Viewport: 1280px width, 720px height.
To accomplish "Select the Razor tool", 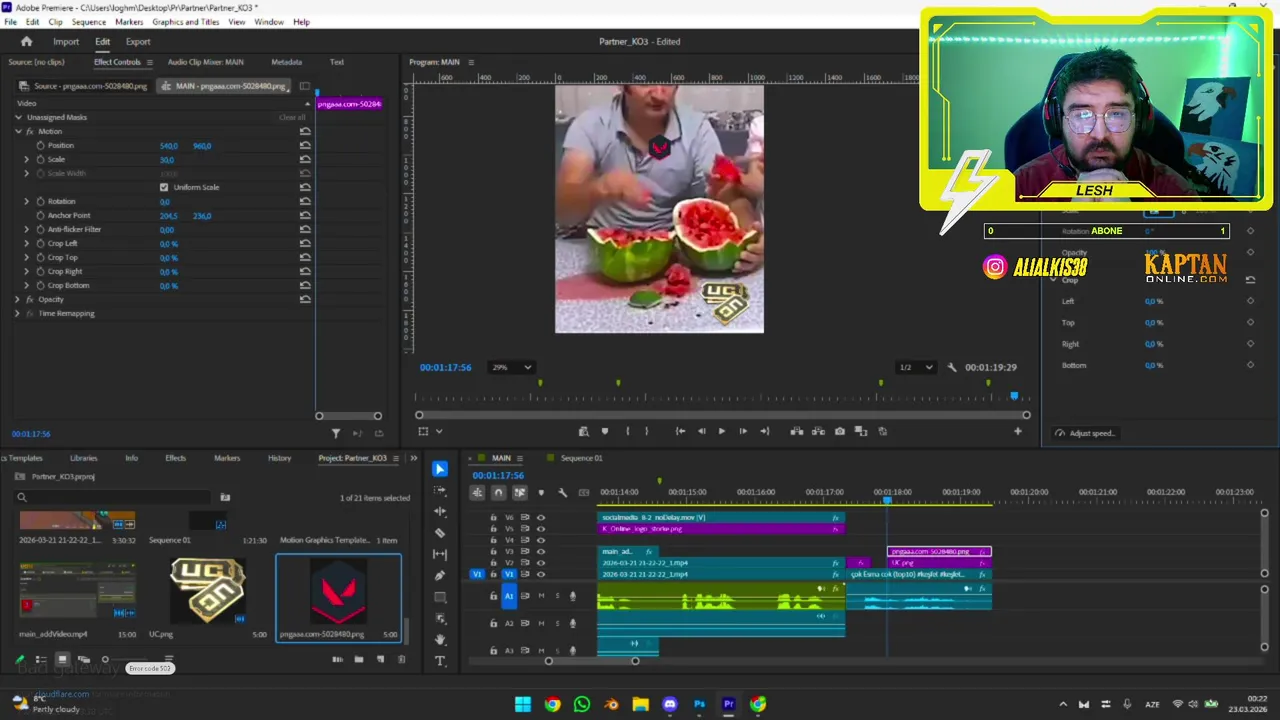I will coord(440,533).
